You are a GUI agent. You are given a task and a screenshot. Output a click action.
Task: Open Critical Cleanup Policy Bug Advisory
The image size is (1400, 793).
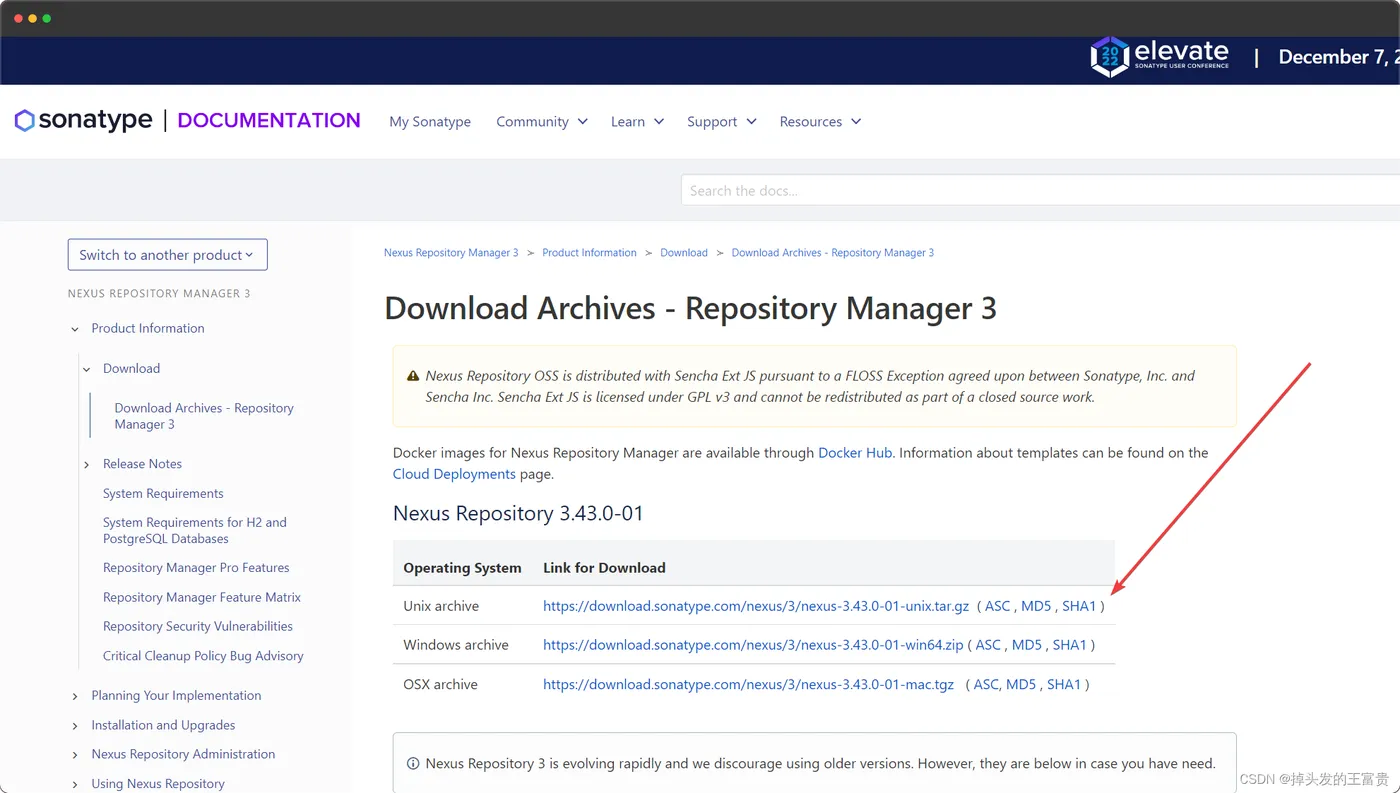pos(203,656)
